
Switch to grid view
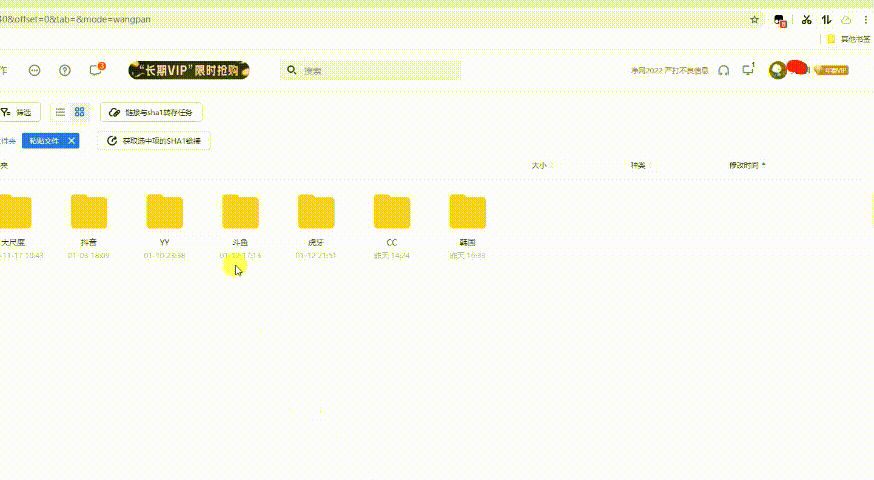(x=80, y=113)
